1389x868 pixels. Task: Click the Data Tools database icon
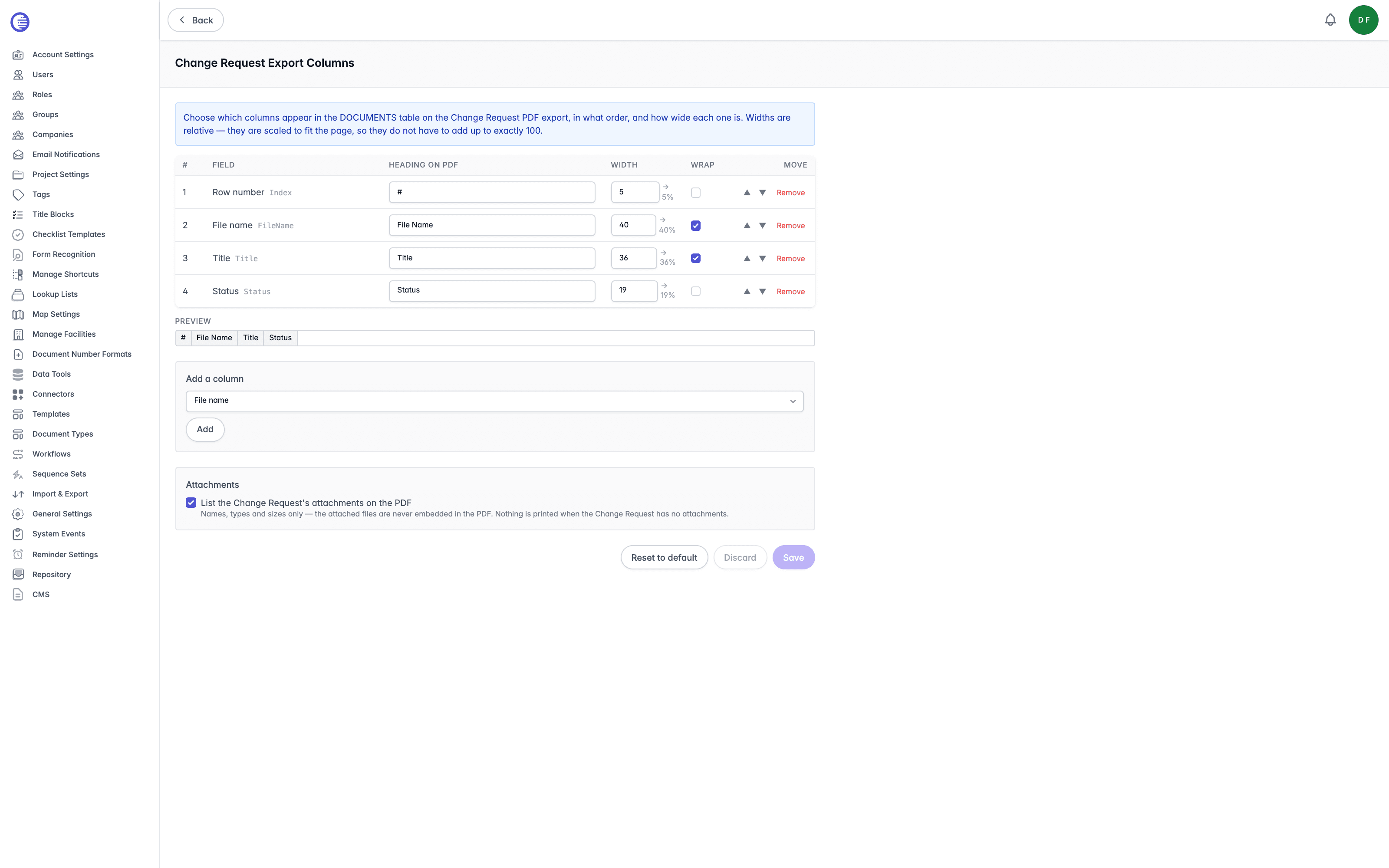pos(18,374)
